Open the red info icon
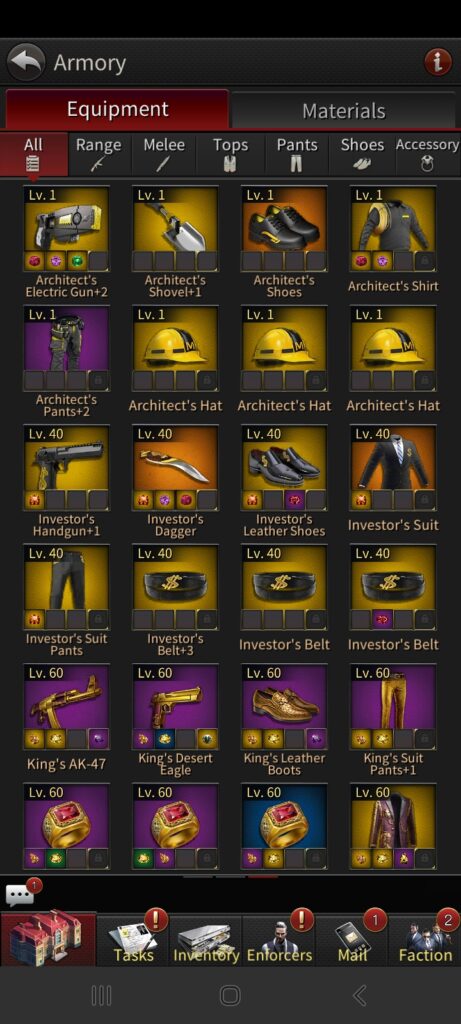Viewport: 461px width, 1024px height. tap(437, 63)
